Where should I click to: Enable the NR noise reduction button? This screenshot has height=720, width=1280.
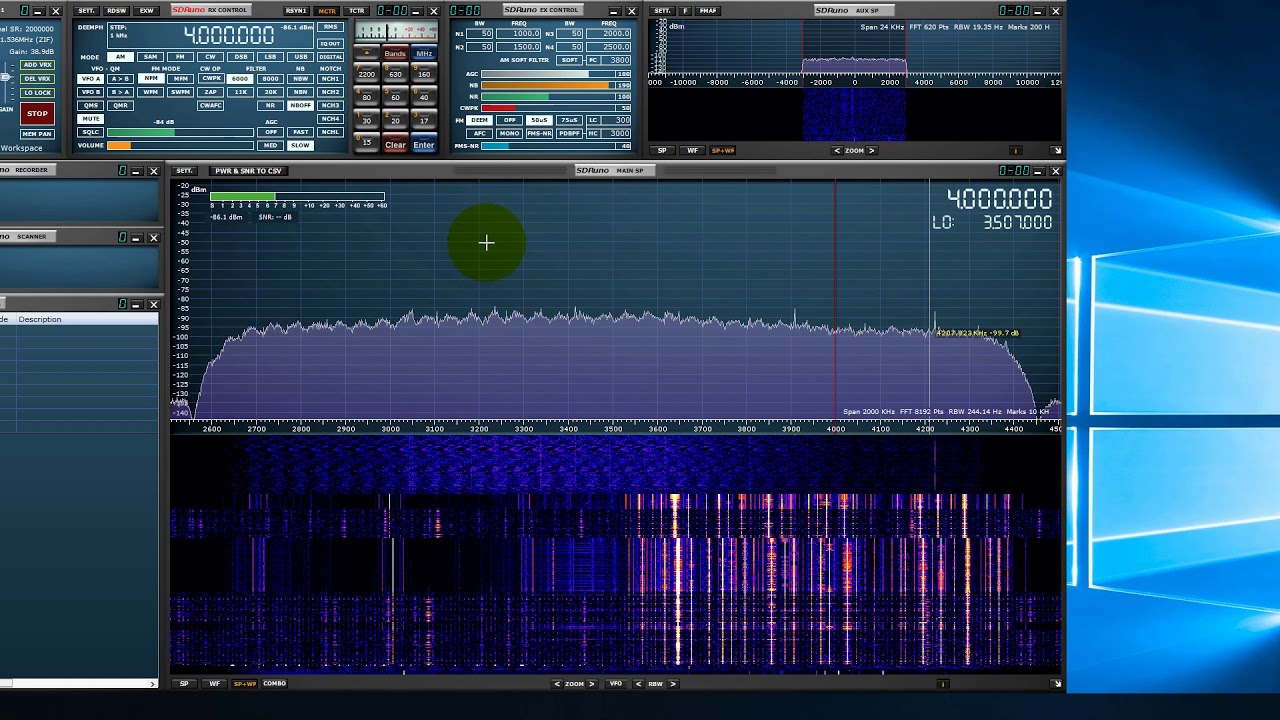[270, 105]
